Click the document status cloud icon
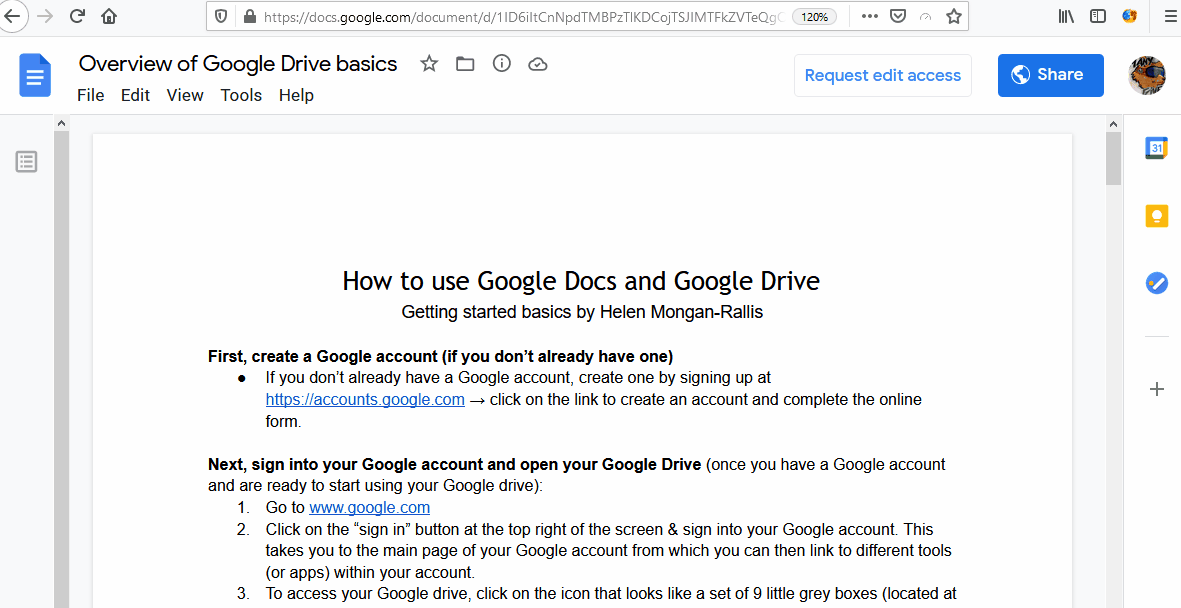 537,63
